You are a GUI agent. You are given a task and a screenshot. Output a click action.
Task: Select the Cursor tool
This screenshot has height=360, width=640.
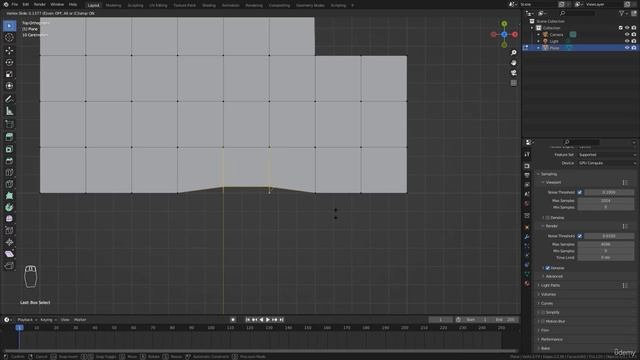(x=9, y=38)
